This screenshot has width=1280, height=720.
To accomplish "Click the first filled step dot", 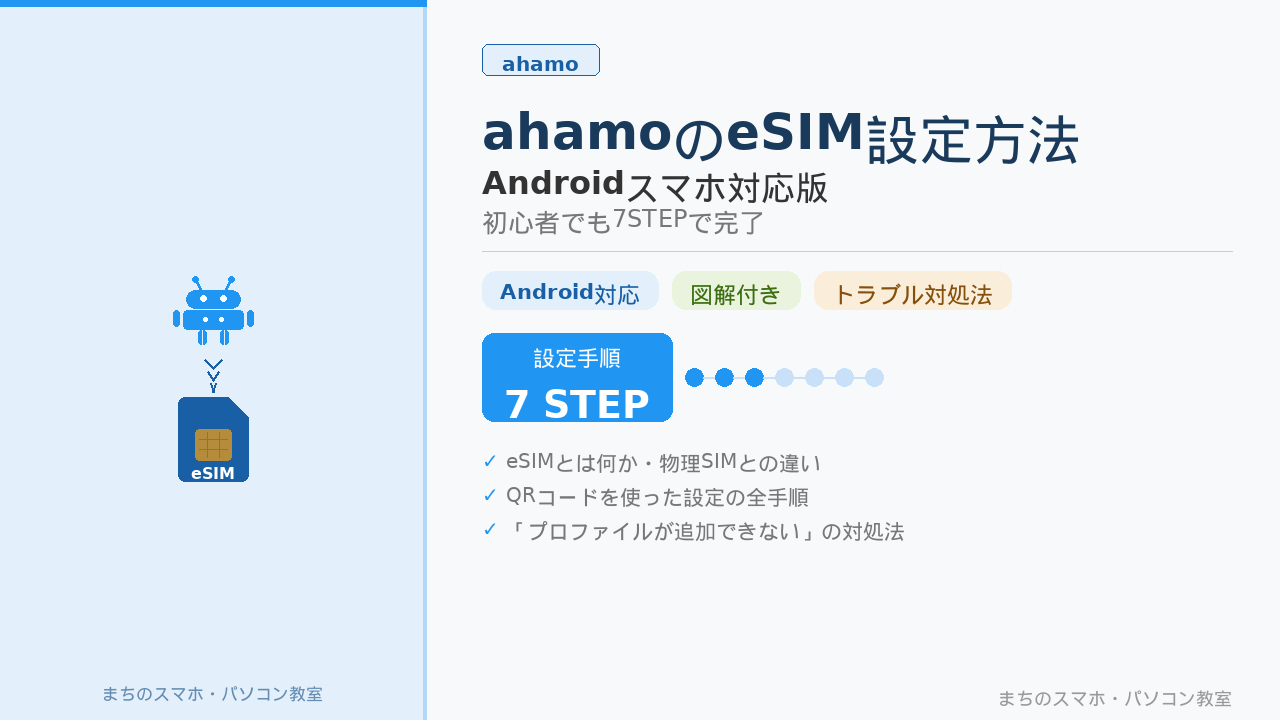I will (695, 378).
